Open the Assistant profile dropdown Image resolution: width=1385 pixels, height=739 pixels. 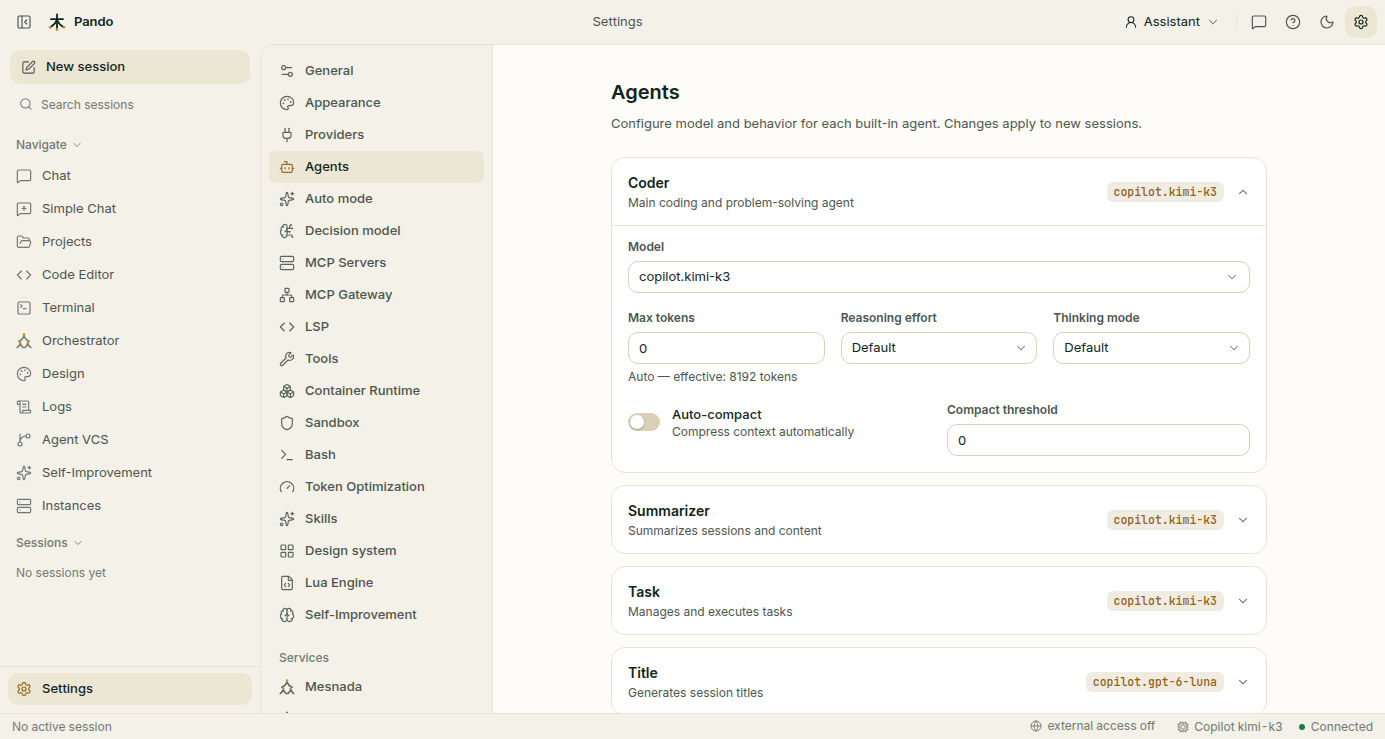pos(1171,22)
